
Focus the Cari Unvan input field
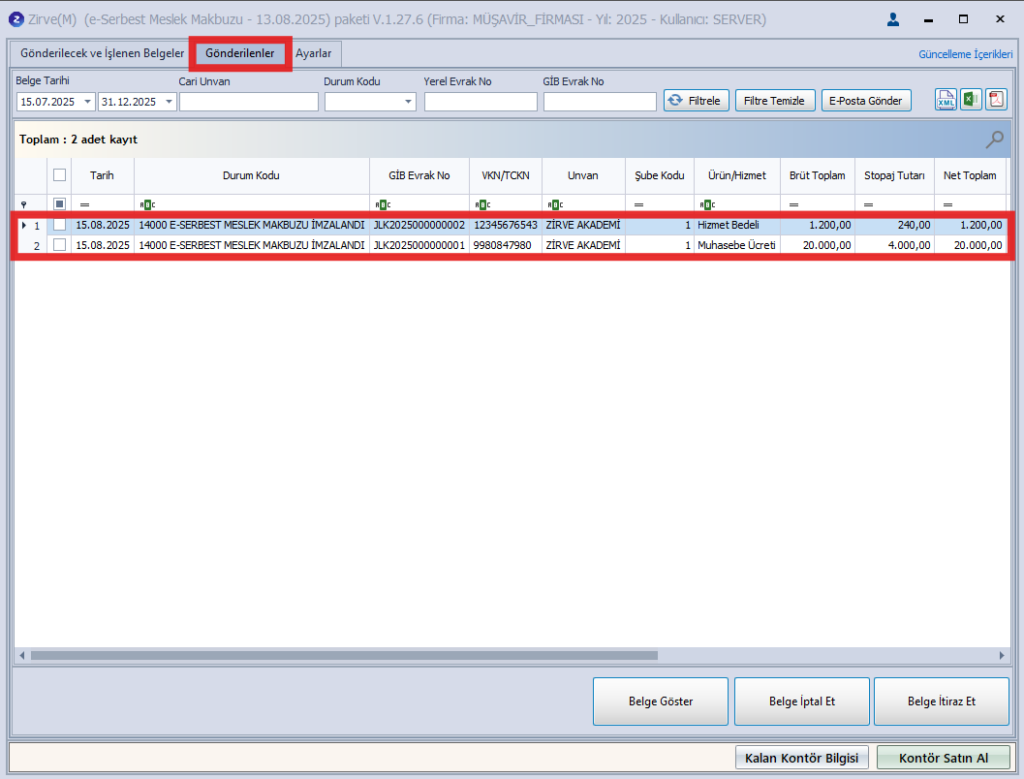pyautogui.click(x=249, y=102)
